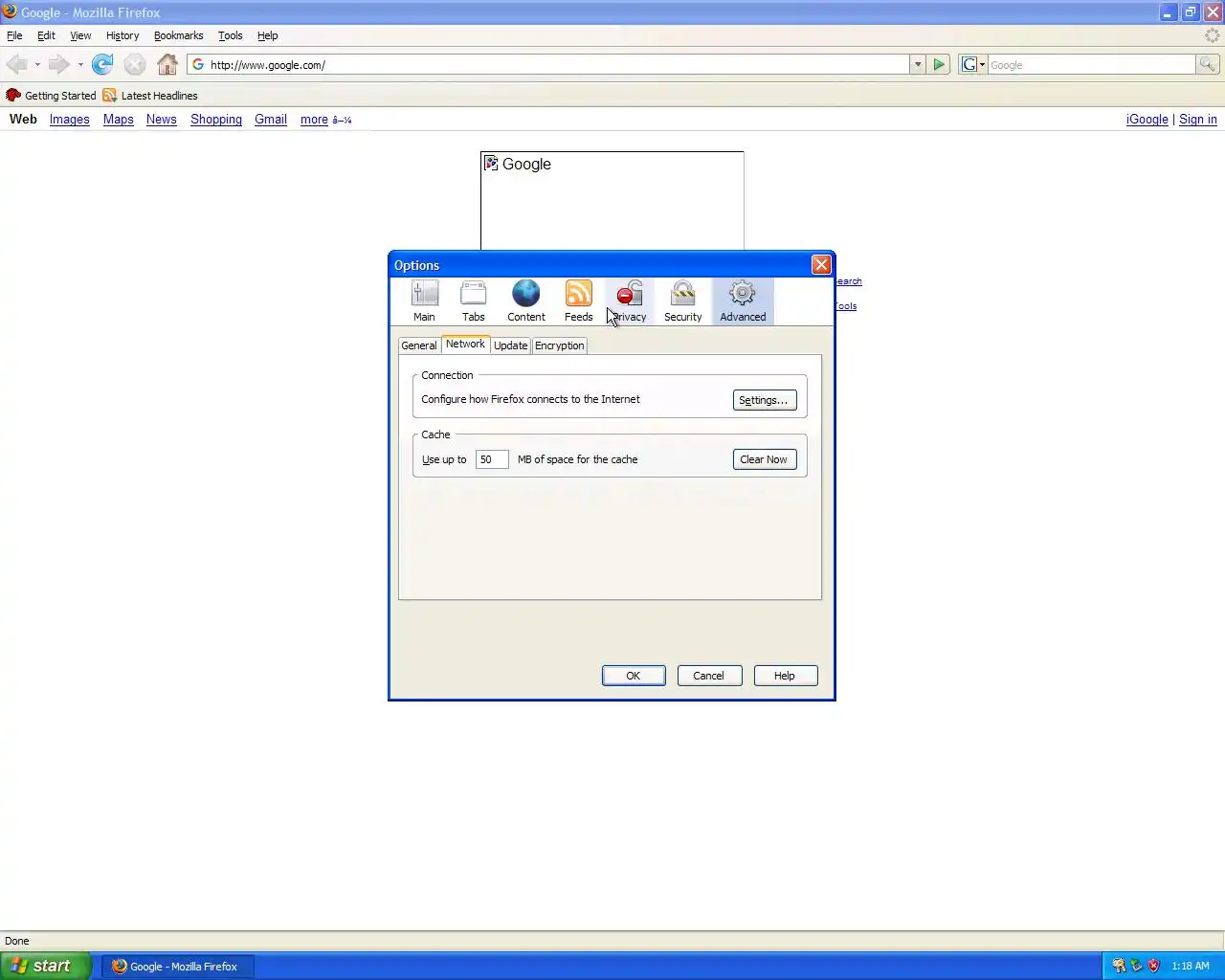Image resolution: width=1225 pixels, height=980 pixels.
Task: Open the Feeds options pane
Action: pos(579,301)
